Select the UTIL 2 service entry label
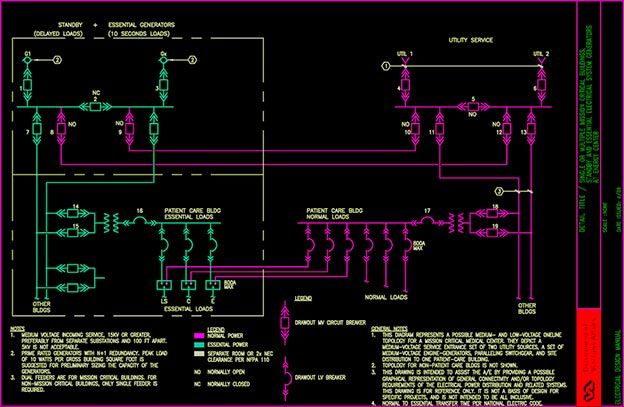Image resolution: width=624 pixels, height=407 pixels. pyautogui.click(x=541, y=52)
